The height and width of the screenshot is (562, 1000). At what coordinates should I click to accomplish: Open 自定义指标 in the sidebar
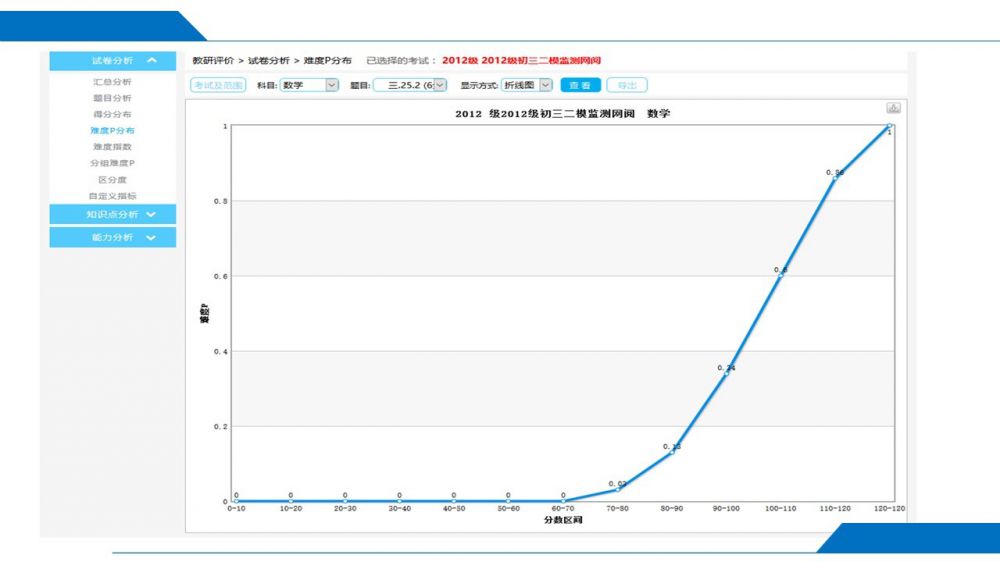[112, 196]
